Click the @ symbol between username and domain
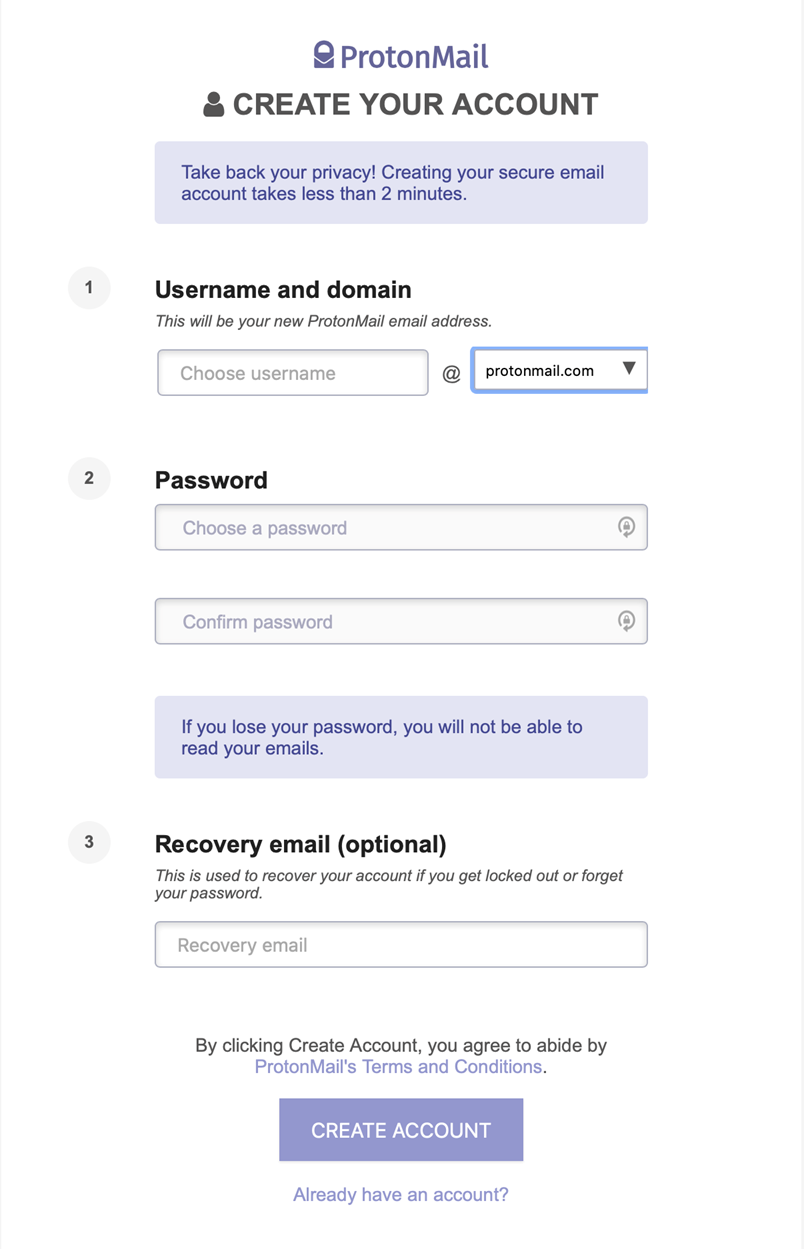This screenshot has width=804, height=1249. click(452, 374)
